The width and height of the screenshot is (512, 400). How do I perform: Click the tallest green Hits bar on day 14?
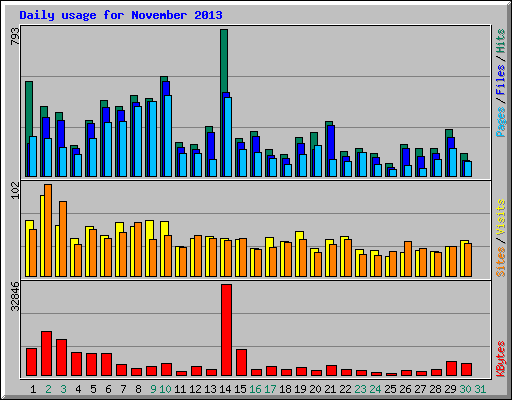(224, 60)
